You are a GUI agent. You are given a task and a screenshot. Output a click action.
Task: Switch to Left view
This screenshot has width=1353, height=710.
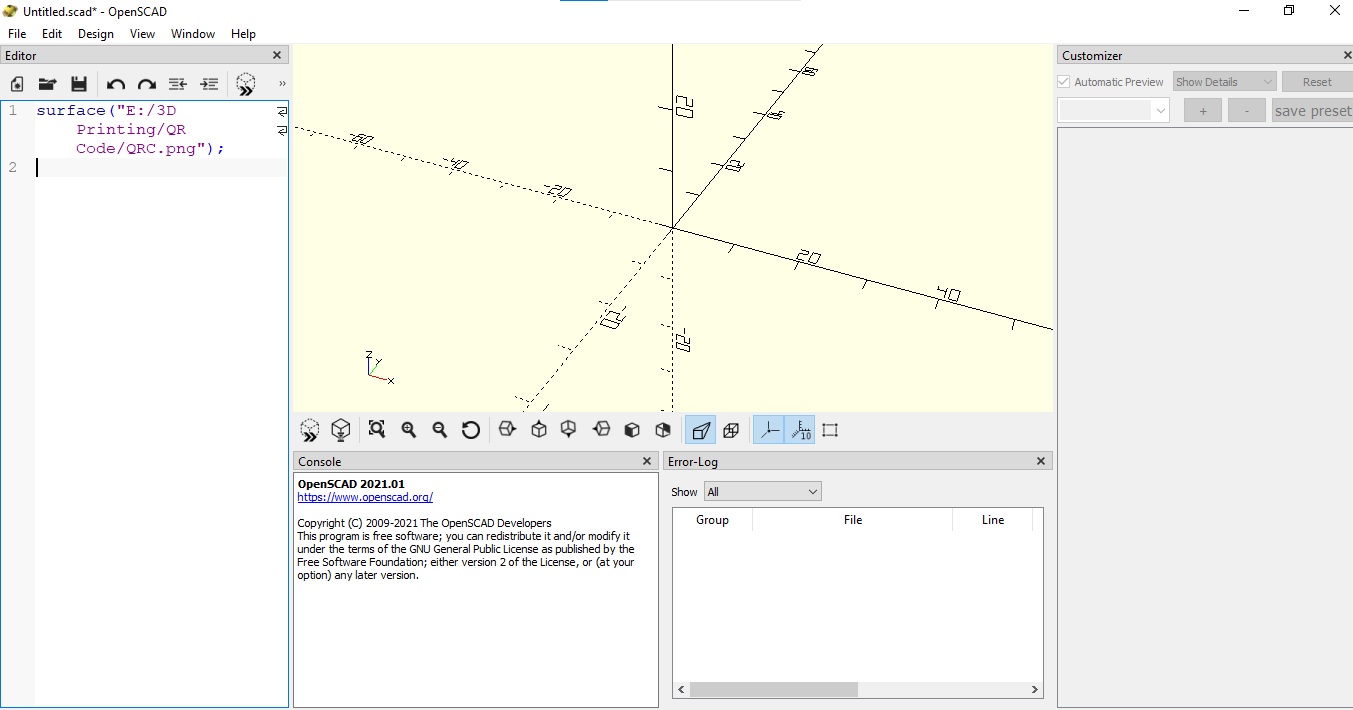pos(601,430)
